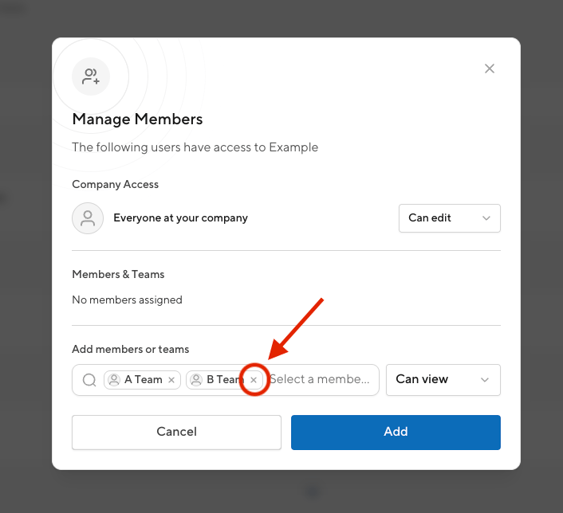The height and width of the screenshot is (513, 563).
Task: Focus the Select a member input field
Action: click(320, 379)
